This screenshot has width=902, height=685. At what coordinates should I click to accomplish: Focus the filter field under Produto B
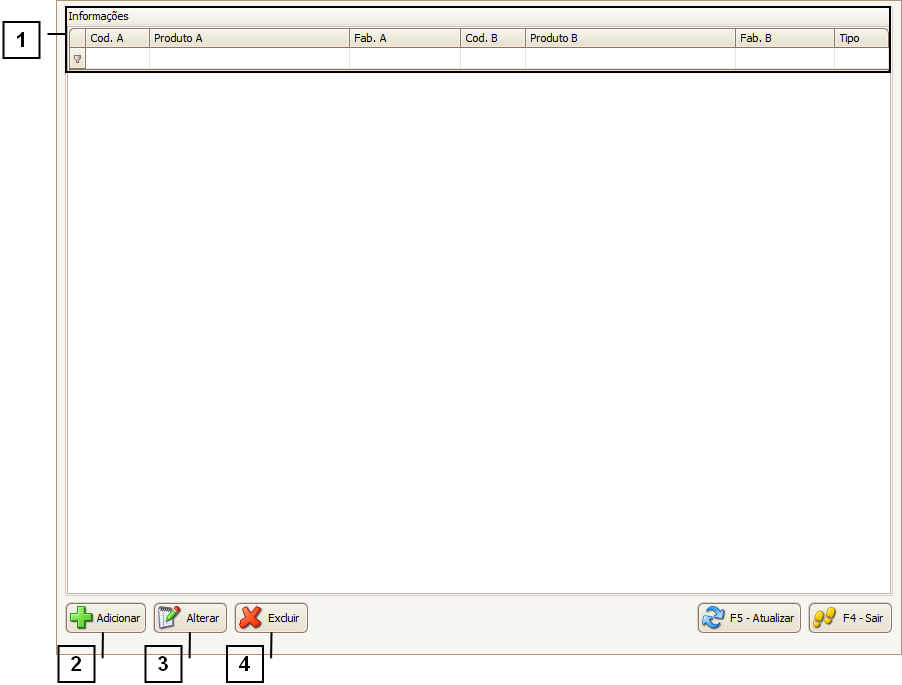[630, 59]
